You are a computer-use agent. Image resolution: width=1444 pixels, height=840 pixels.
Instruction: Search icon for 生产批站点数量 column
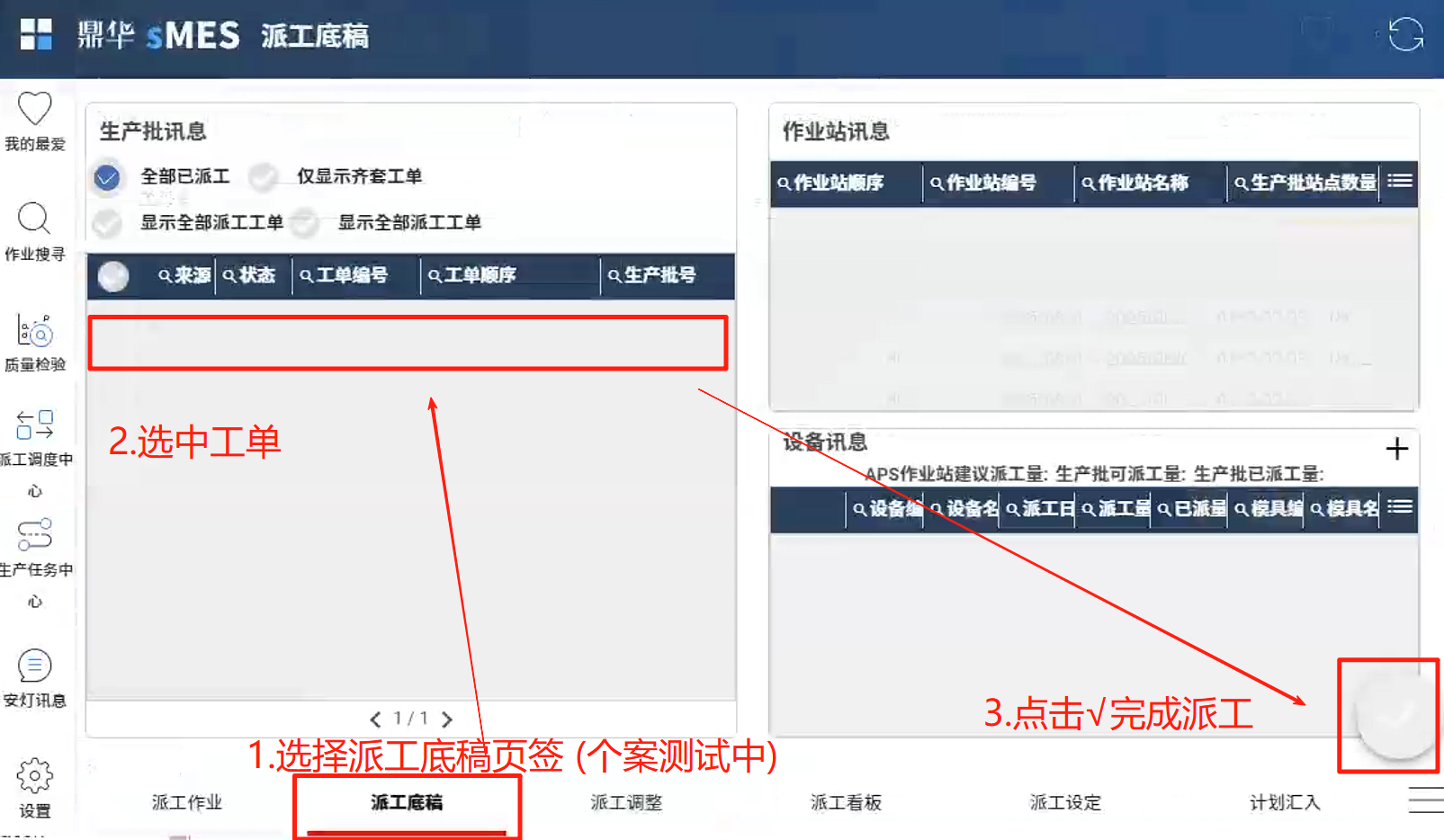click(x=1241, y=183)
